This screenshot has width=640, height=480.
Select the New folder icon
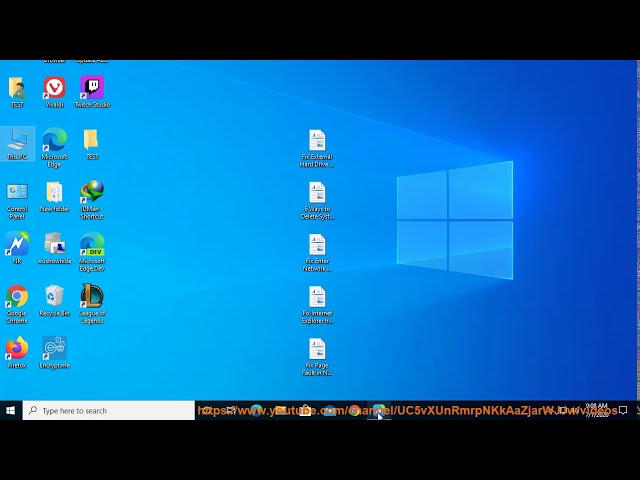[54, 196]
